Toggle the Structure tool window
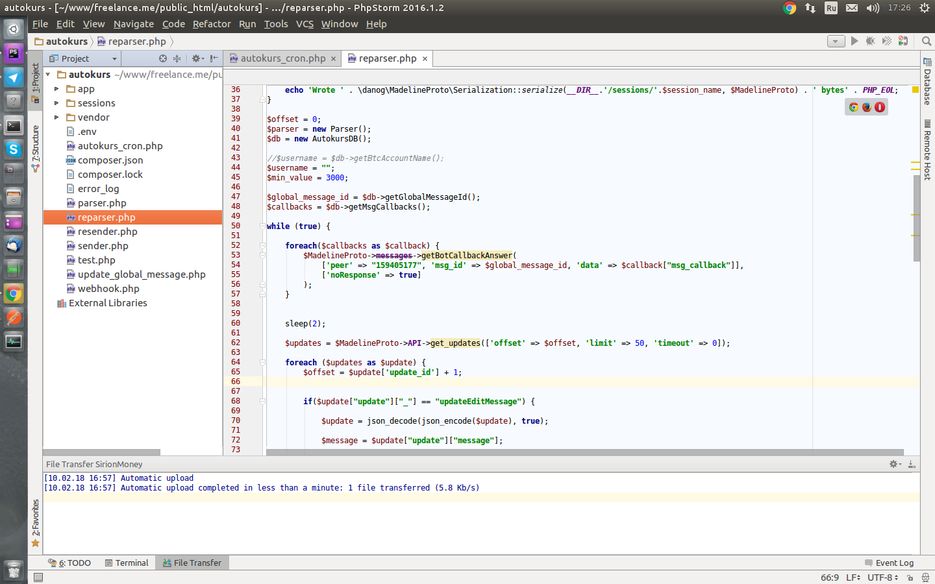 [35, 149]
